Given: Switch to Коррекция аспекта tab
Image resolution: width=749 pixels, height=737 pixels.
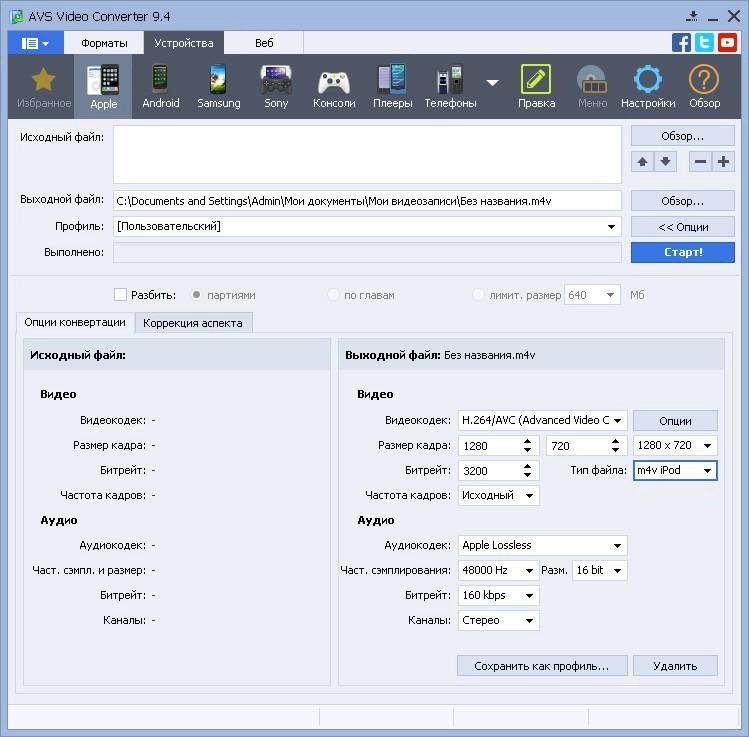Looking at the screenshot, I should [x=193, y=323].
